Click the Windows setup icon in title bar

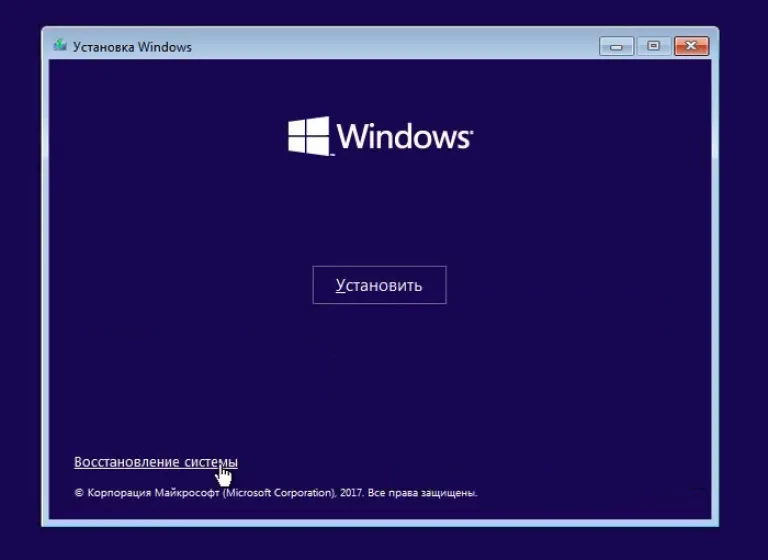60,46
